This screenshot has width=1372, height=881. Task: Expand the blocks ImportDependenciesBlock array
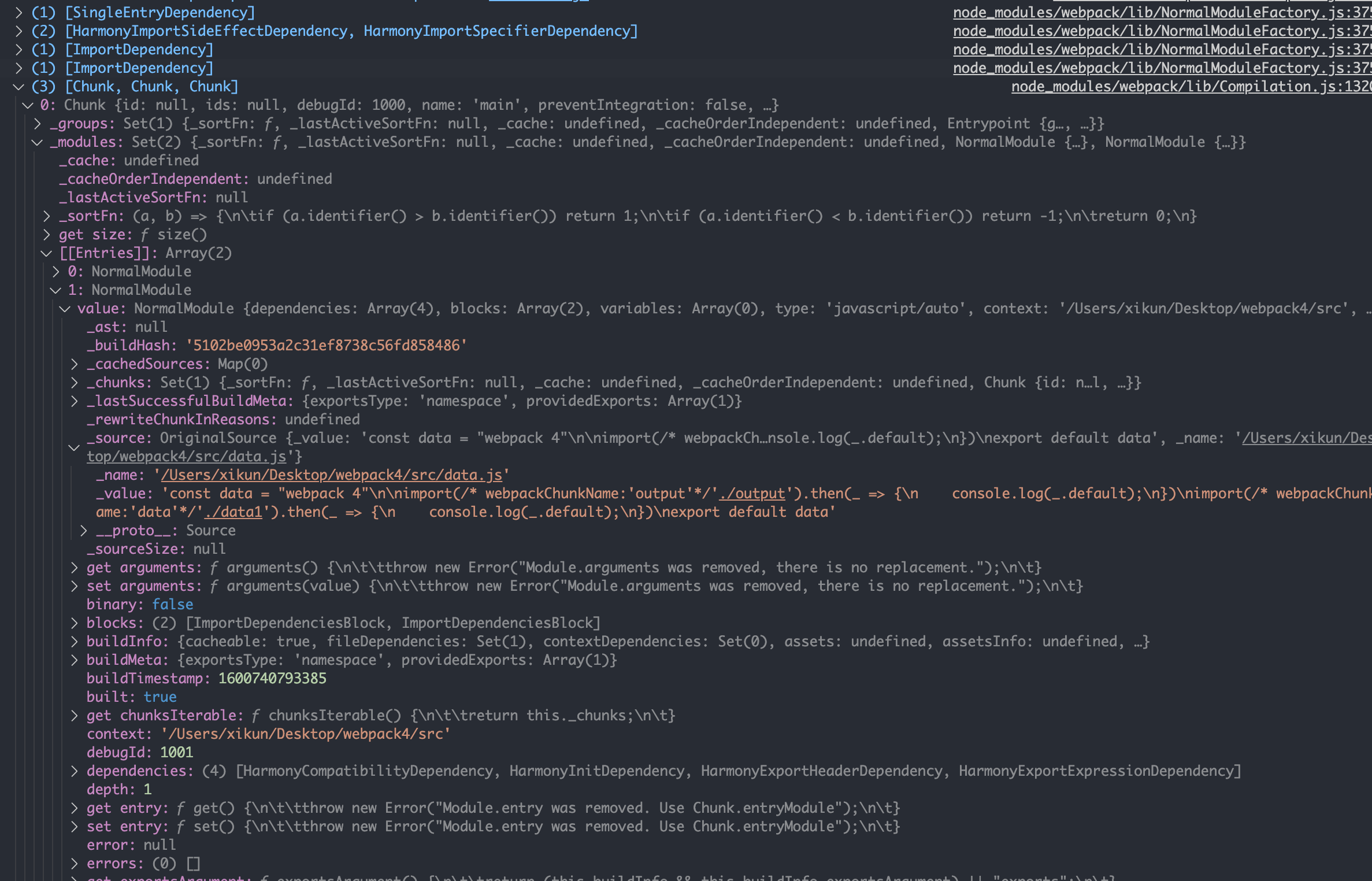pos(74,623)
